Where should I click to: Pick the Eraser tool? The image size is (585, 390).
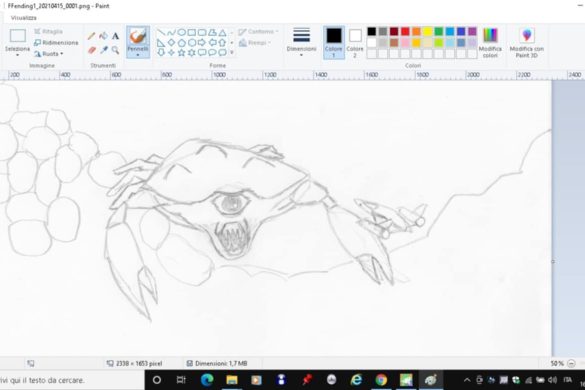(x=91, y=50)
